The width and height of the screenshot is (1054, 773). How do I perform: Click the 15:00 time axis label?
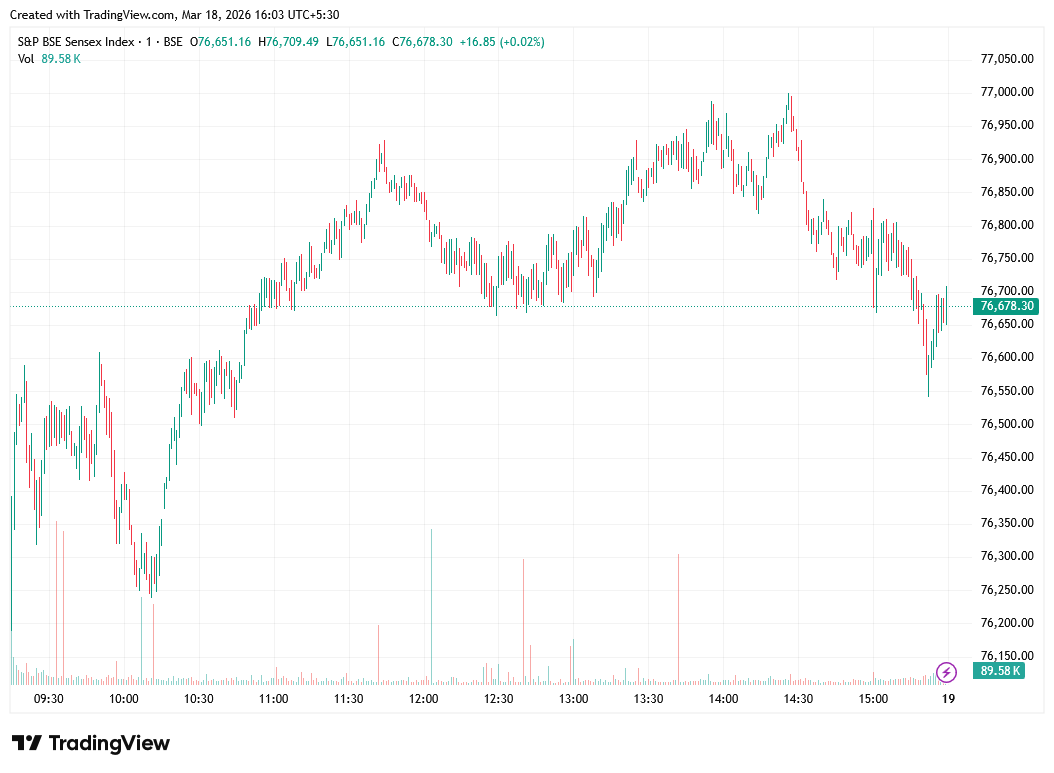click(873, 699)
